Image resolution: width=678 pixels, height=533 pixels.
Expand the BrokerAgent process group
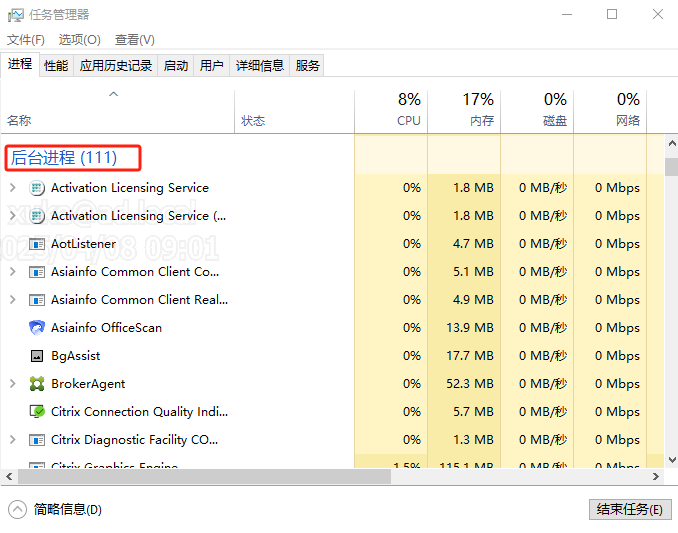click(x=12, y=384)
